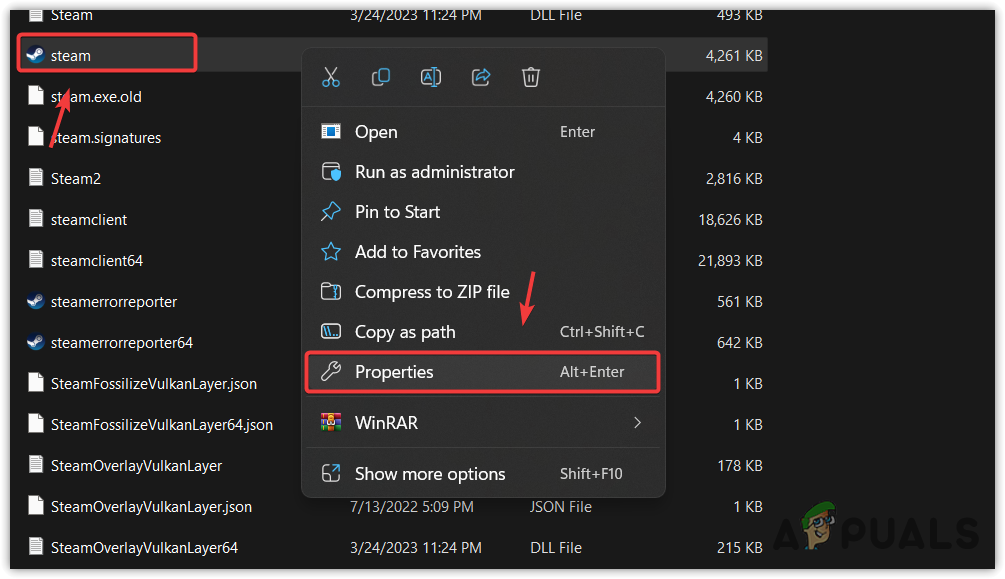The width and height of the screenshot is (1005, 579).
Task: Click the document icon beside steamclient64
Action: pos(36,260)
